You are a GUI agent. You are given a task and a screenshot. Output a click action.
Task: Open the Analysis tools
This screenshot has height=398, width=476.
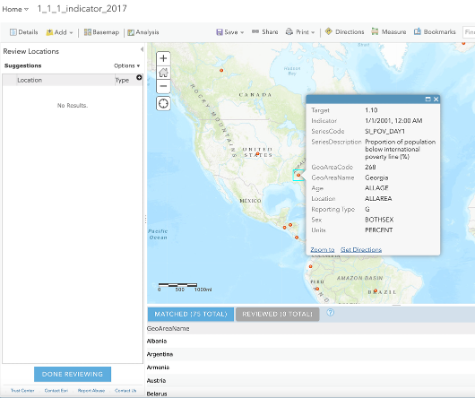tap(143, 32)
